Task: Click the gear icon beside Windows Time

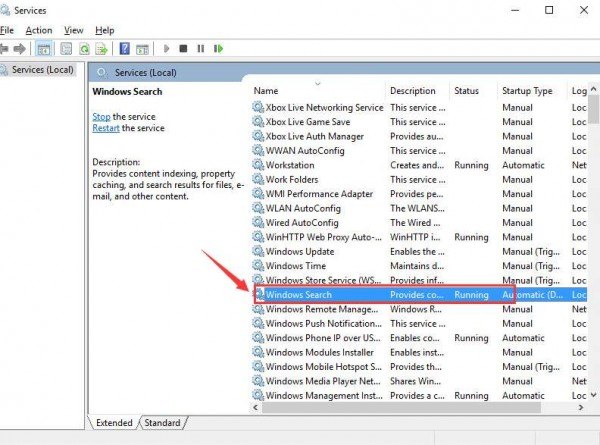Action: pos(258,265)
